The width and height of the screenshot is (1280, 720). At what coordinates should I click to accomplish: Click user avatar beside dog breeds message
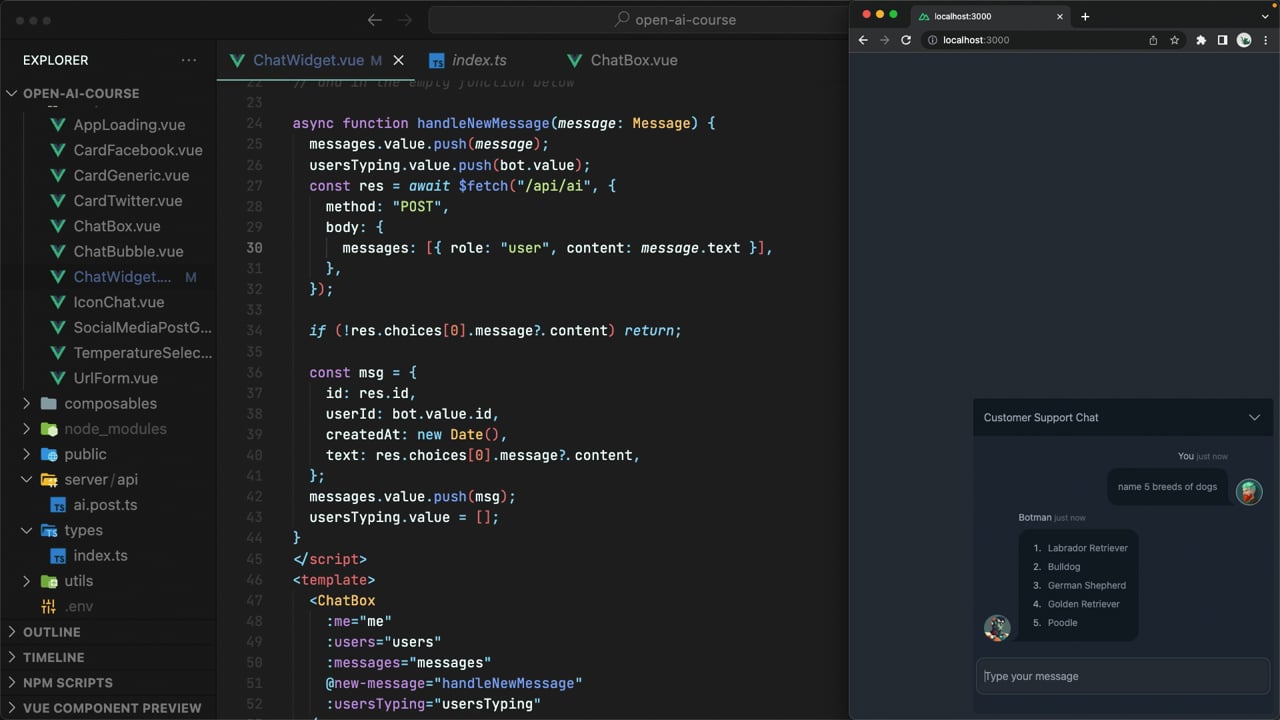click(1249, 491)
